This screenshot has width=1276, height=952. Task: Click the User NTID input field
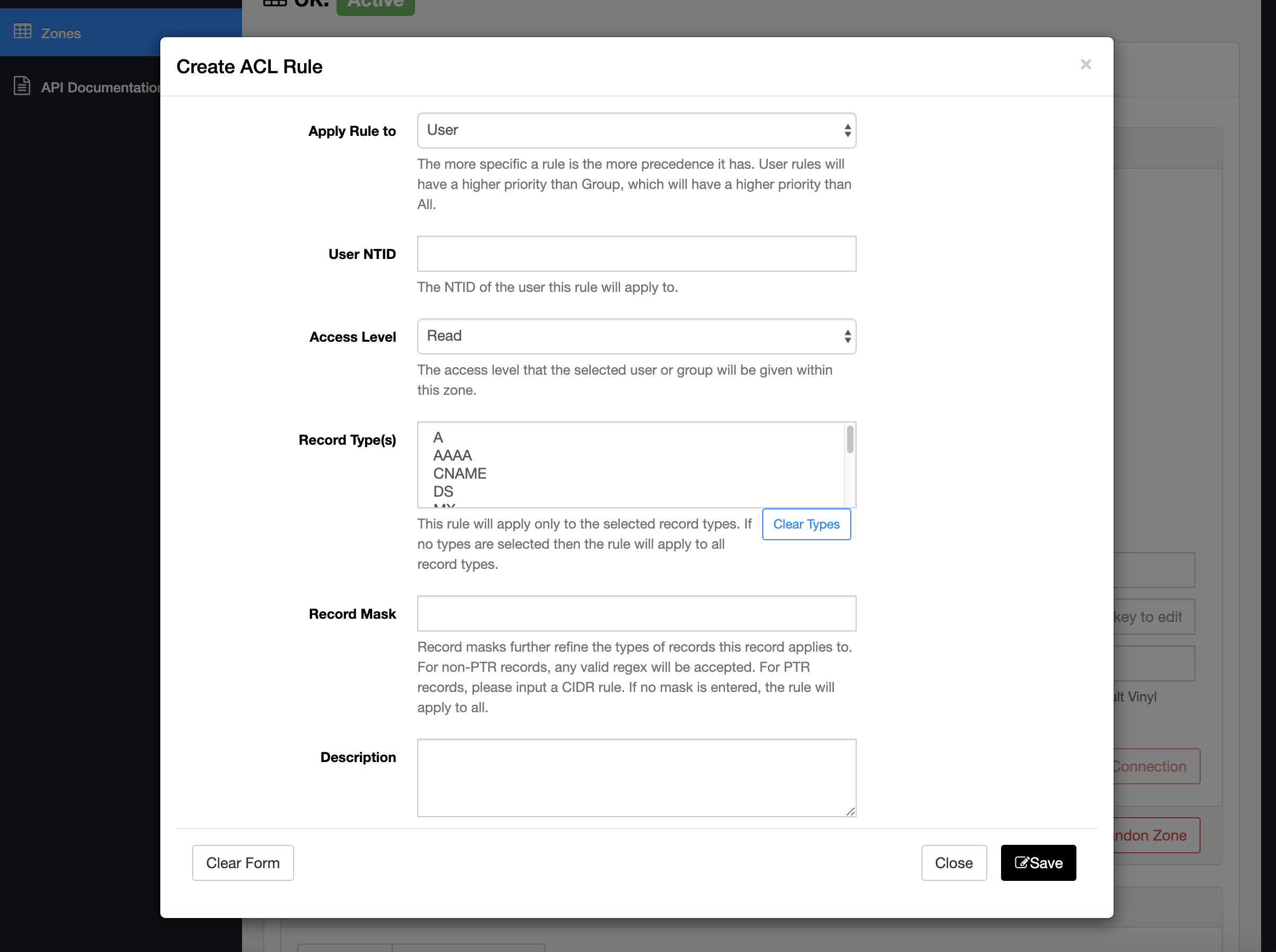[636, 254]
